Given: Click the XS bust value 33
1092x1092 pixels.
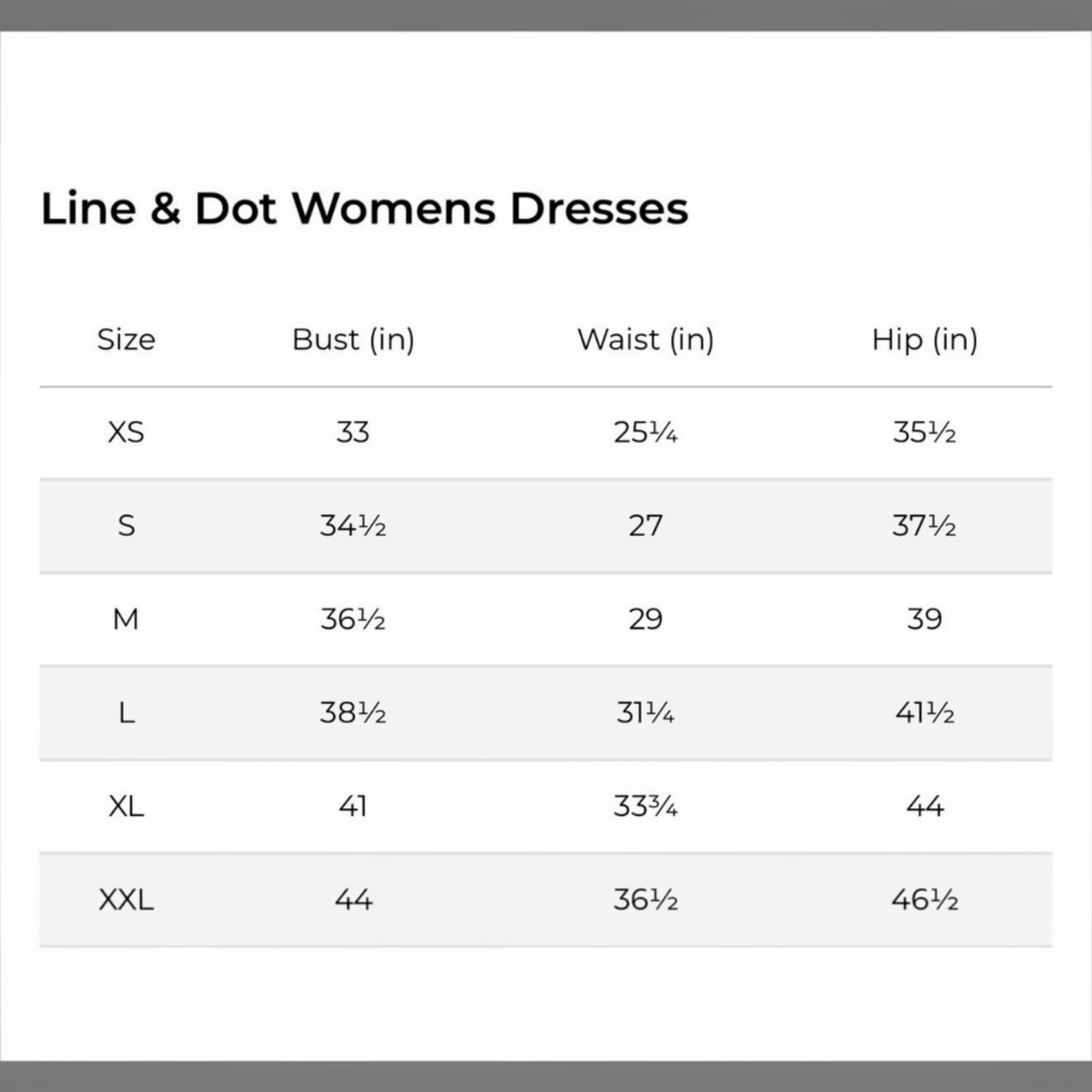Looking at the screenshot, I should point(353,432).
